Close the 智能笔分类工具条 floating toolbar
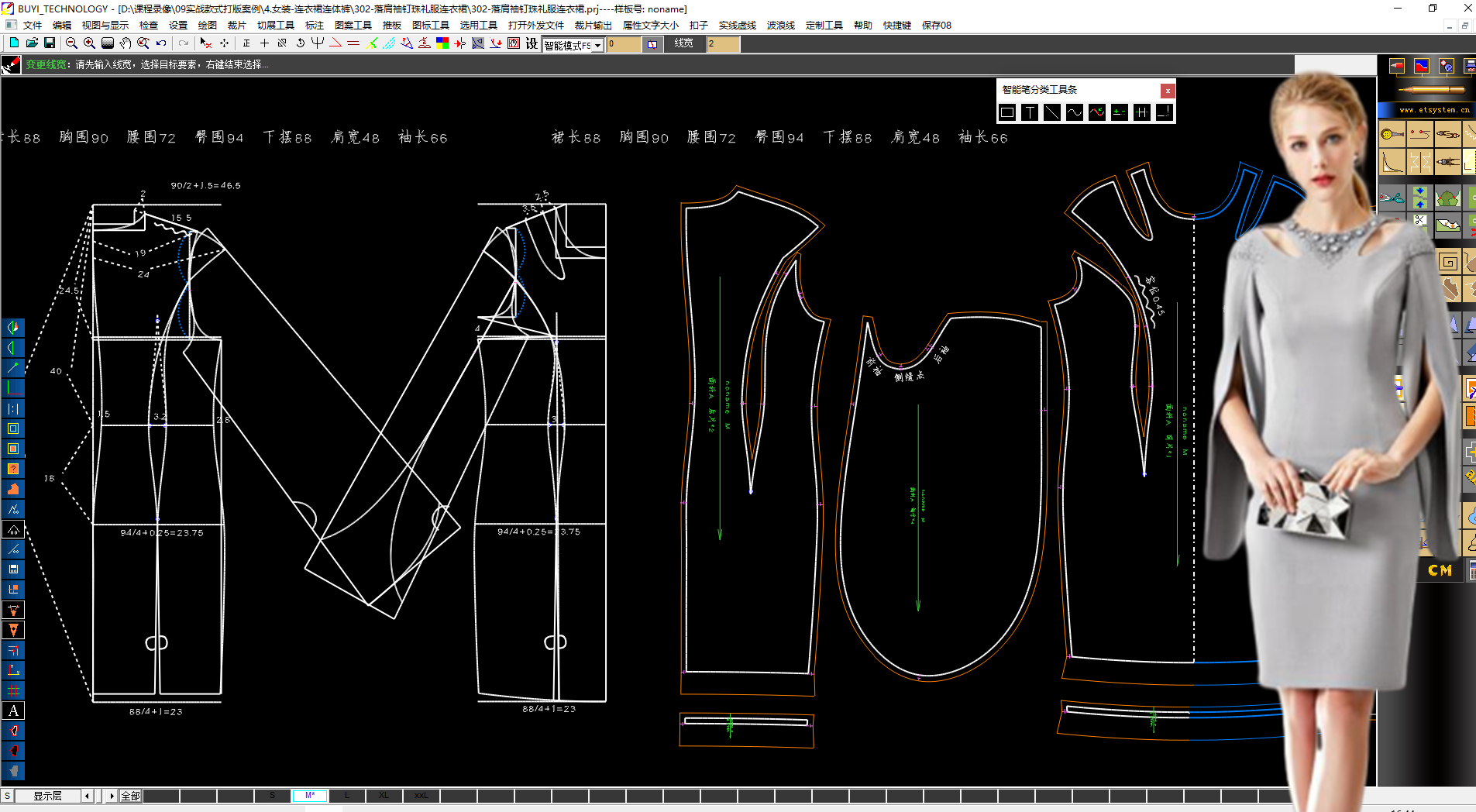1476x812 pixels. click(1168, 91)
